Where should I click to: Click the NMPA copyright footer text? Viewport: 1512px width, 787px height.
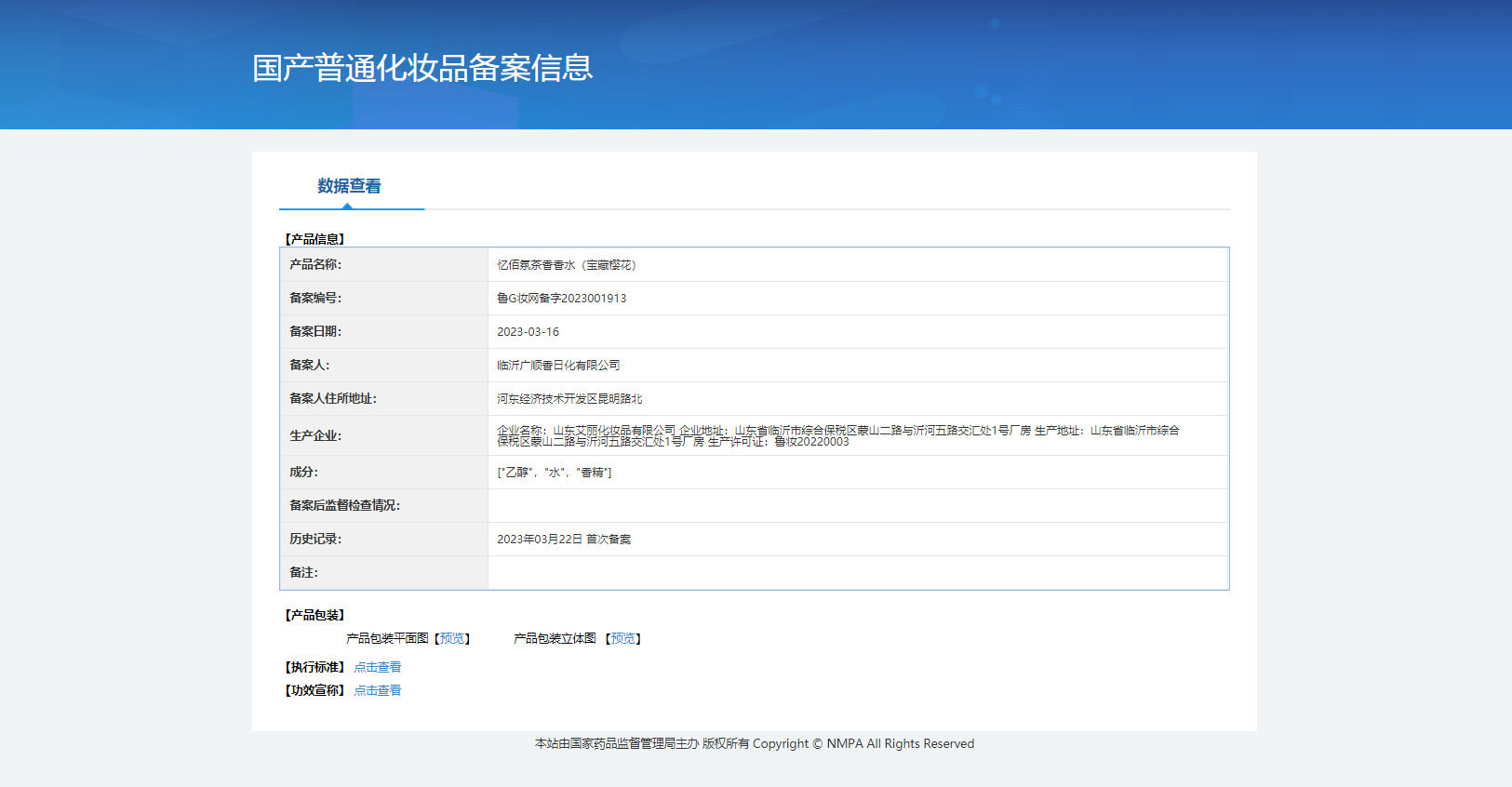tap(755, 743)
